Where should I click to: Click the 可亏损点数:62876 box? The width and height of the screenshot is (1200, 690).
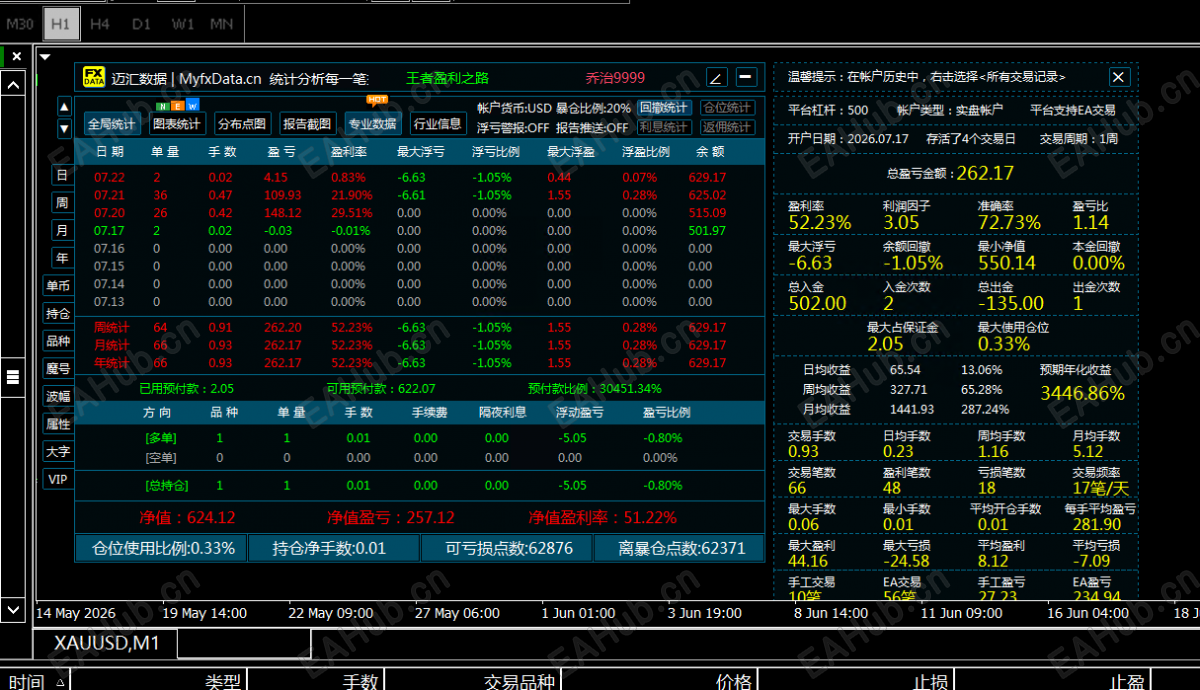[x=507, y=548]
